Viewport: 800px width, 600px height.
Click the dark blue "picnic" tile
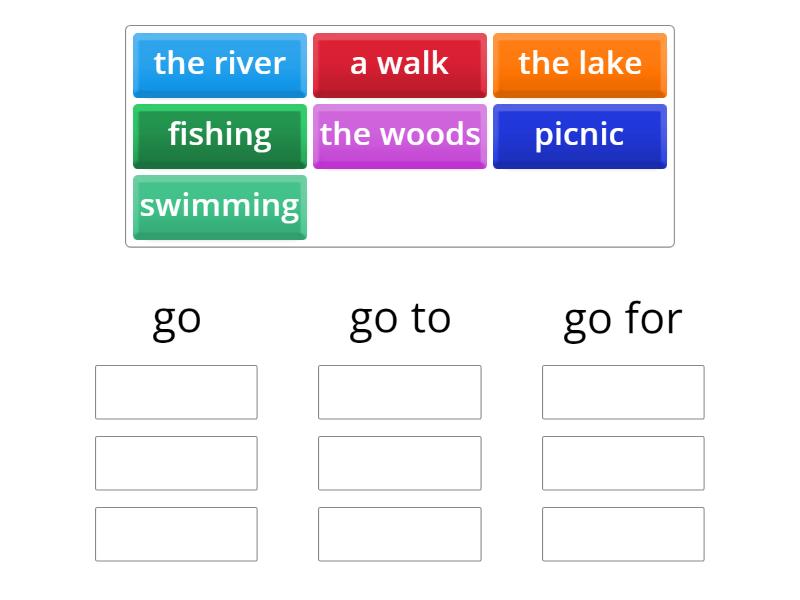click(580, 135)
